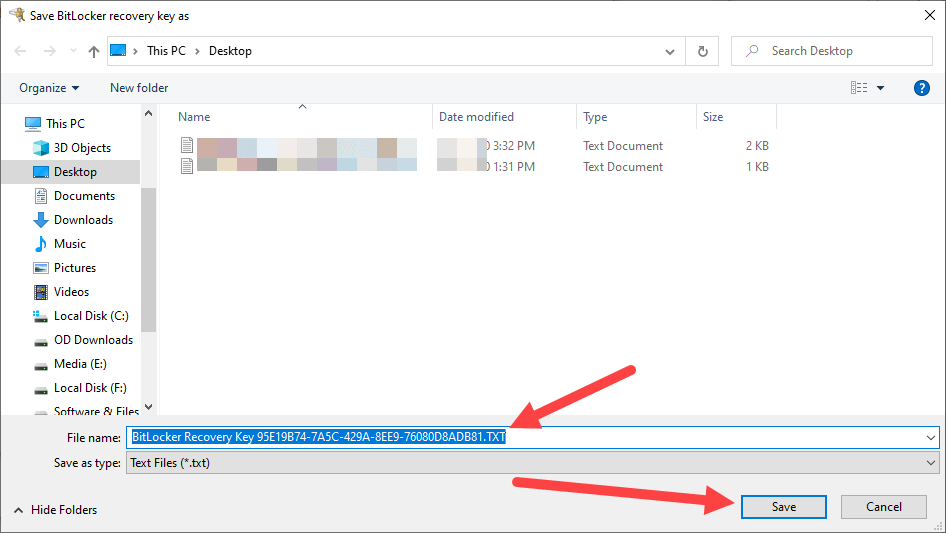The width and height of the screenshot is (946, 533).
Task: Sort files by Name column
Action: 194,117
